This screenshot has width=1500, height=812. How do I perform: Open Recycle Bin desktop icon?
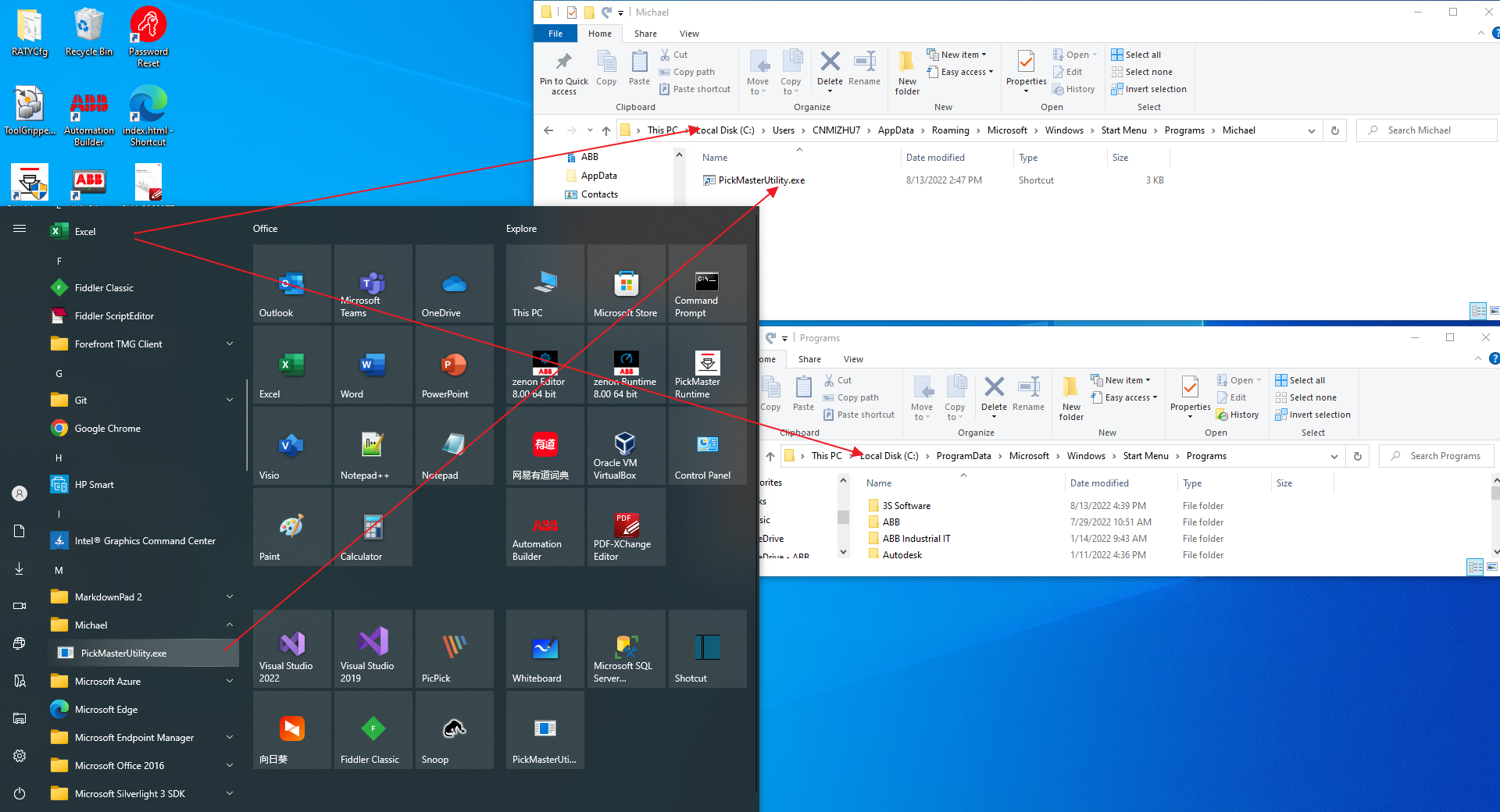tap(88, 33)
